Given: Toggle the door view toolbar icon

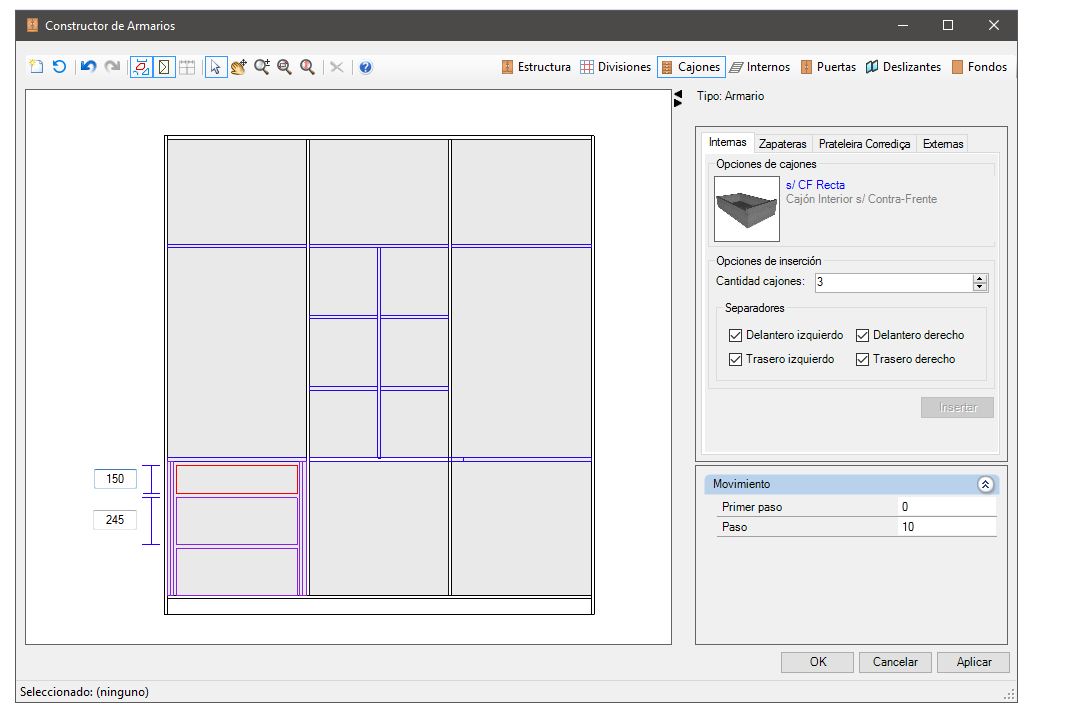Looking at the screenshot, I should click(x=164, y=67).
